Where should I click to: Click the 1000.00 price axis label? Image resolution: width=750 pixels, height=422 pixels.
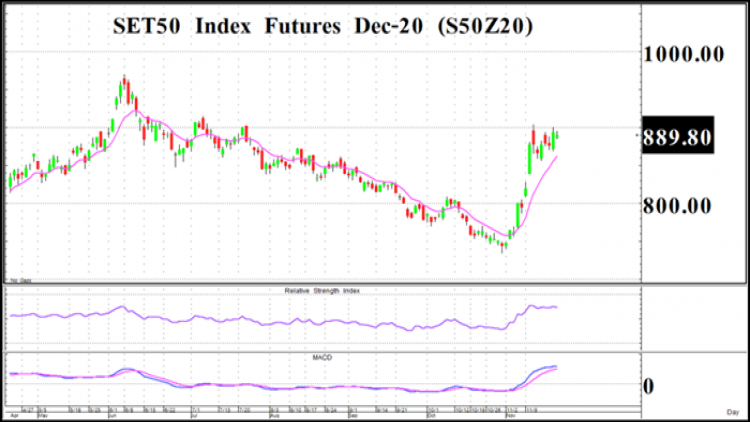(684, 54)
